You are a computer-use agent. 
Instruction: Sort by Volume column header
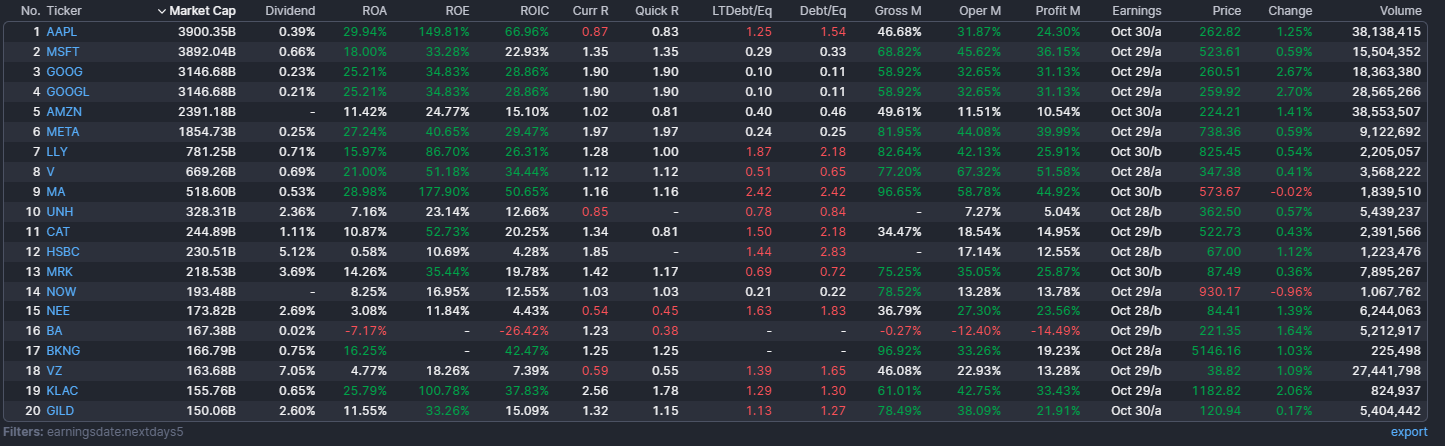pyautogui.click(x=1400, y=11)
